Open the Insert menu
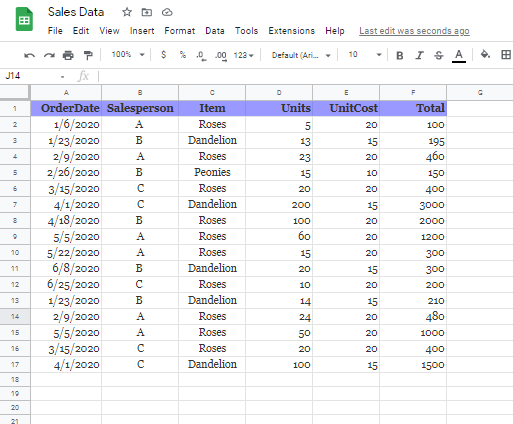 [x=142, y=31]
